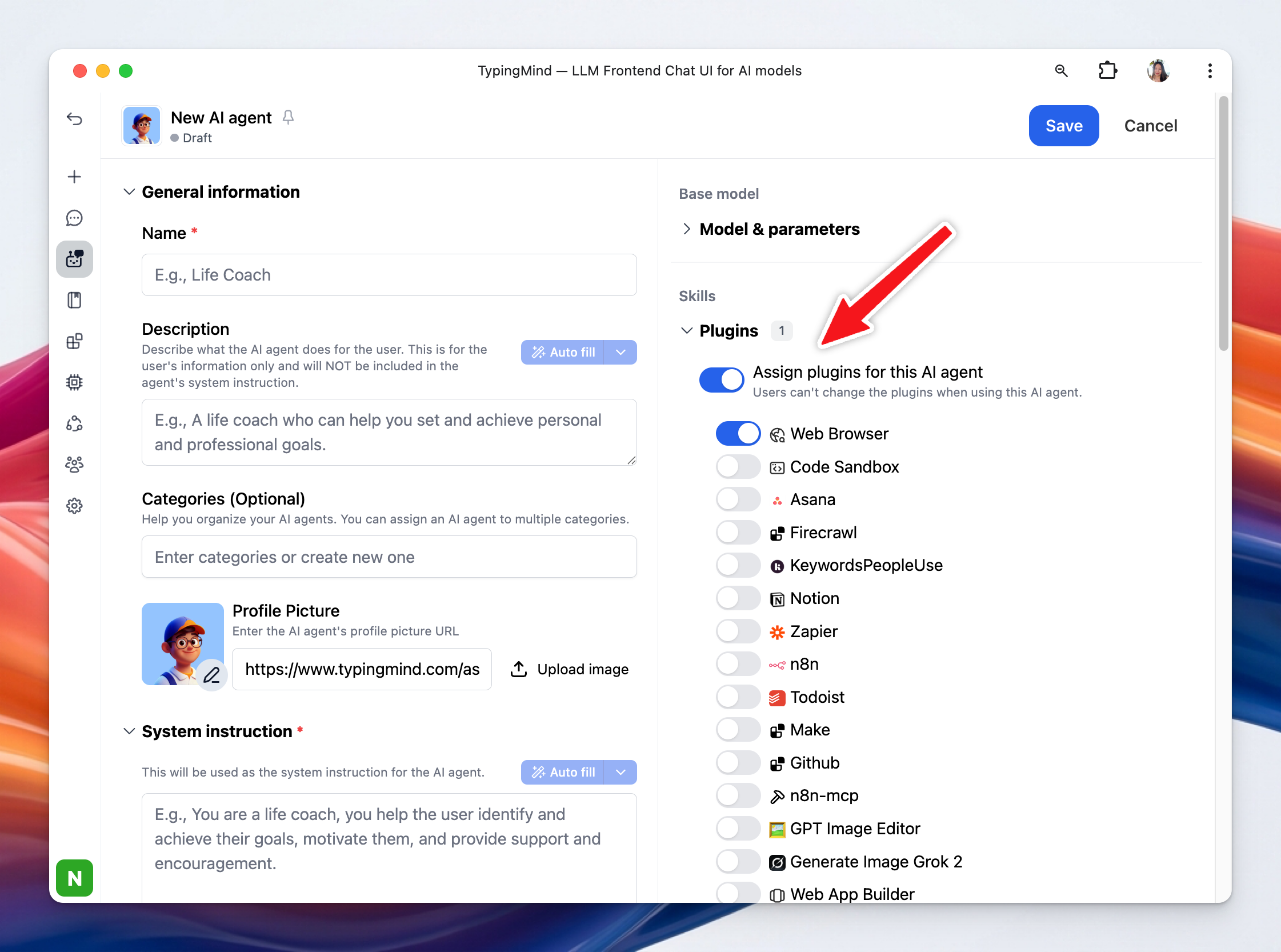Click the green N workspace avatar

coord(74,878)
